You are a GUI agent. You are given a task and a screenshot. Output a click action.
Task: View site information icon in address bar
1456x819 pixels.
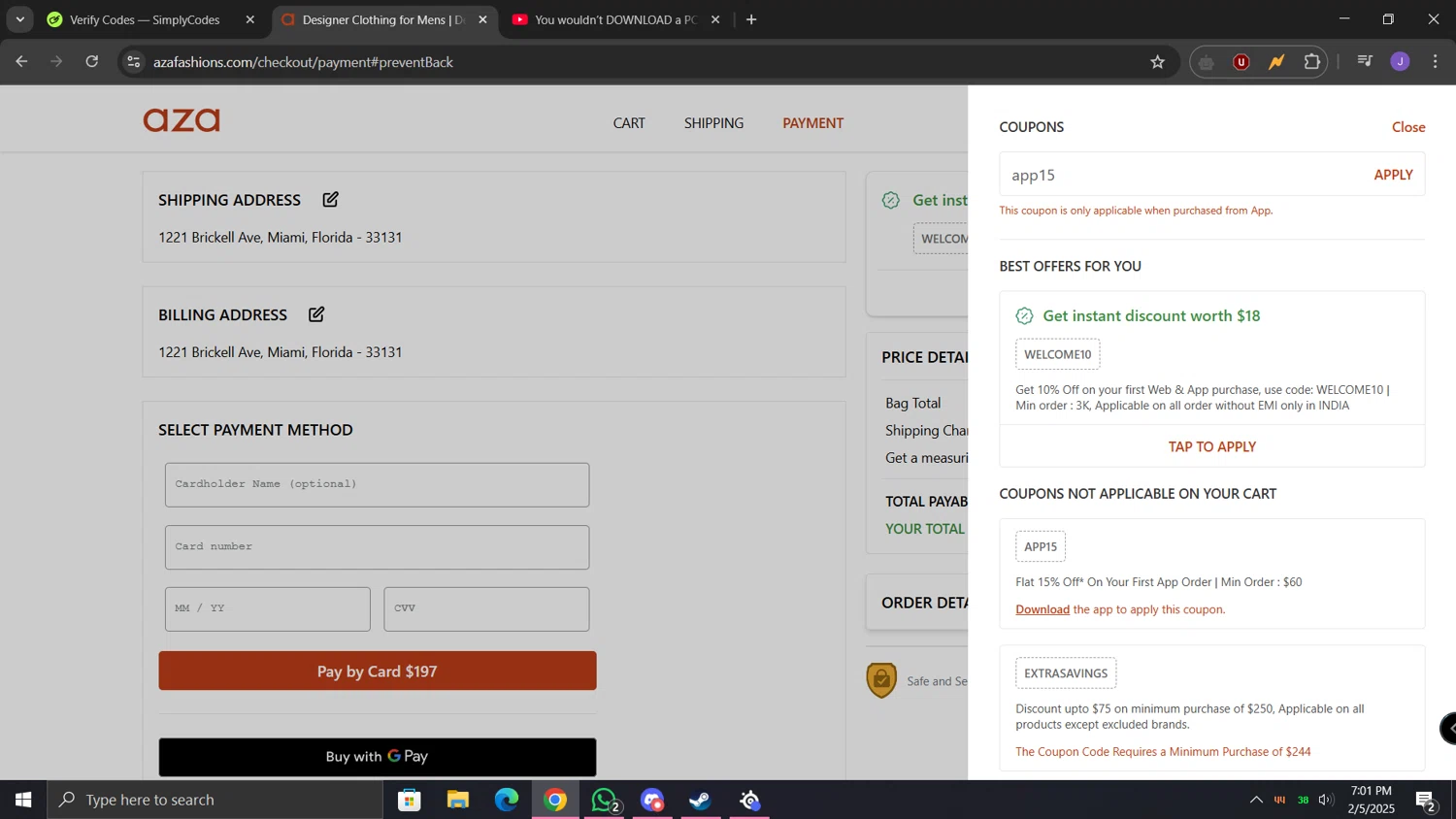(134, 62)
